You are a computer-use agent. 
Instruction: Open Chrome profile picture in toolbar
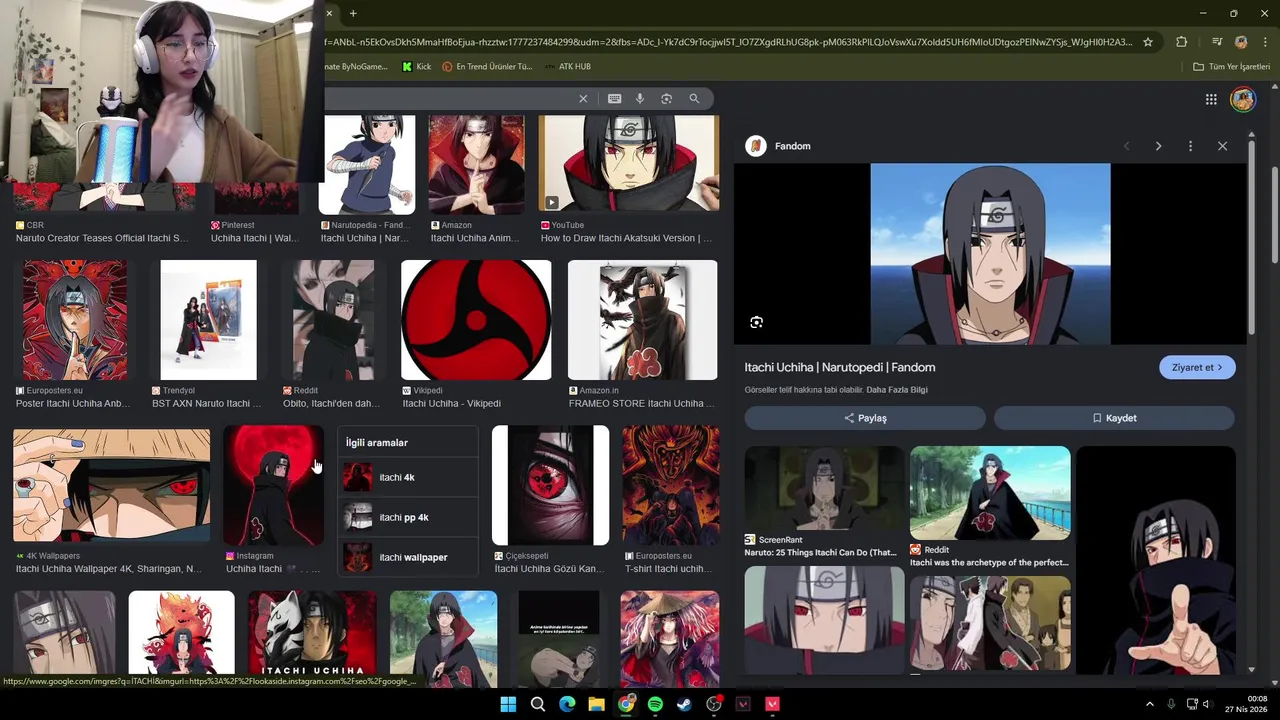click(x=1241, y=42)
